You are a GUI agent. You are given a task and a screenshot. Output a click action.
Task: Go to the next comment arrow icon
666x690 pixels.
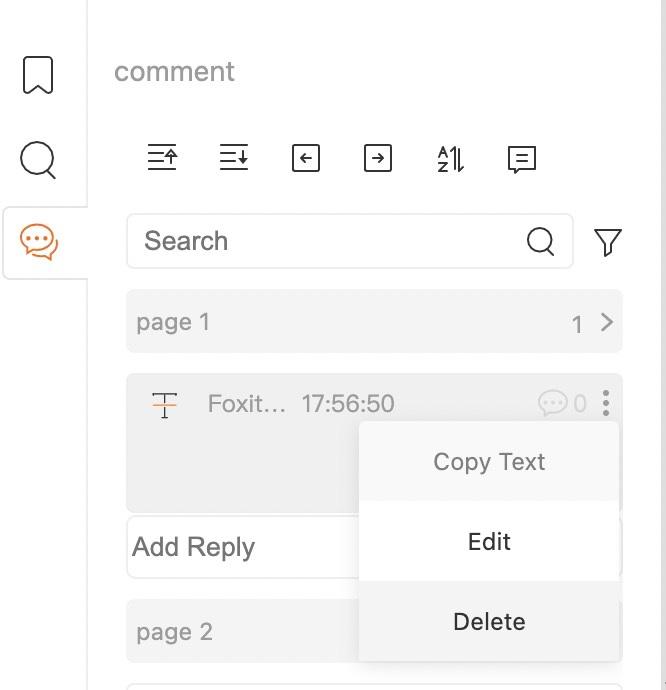tap(378, 158)
